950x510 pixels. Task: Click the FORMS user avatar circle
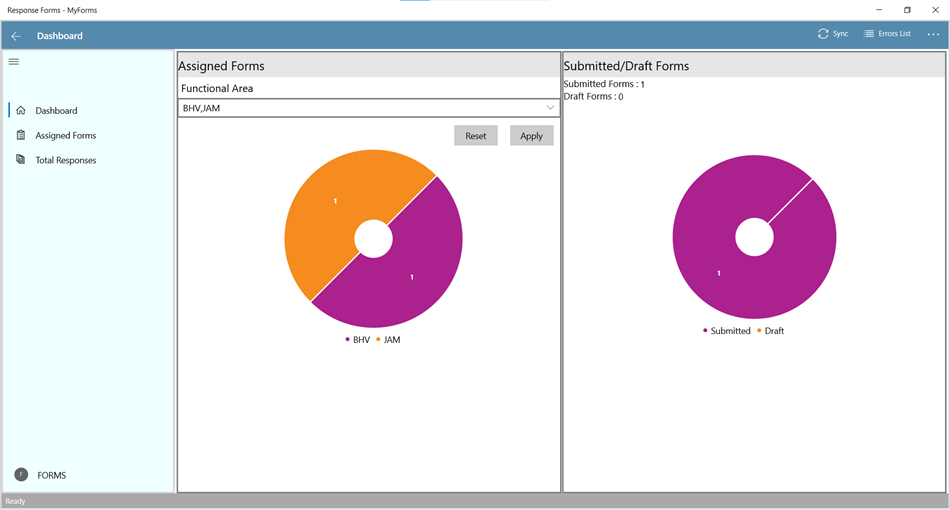pyautogui.click(x=21, y=475)
